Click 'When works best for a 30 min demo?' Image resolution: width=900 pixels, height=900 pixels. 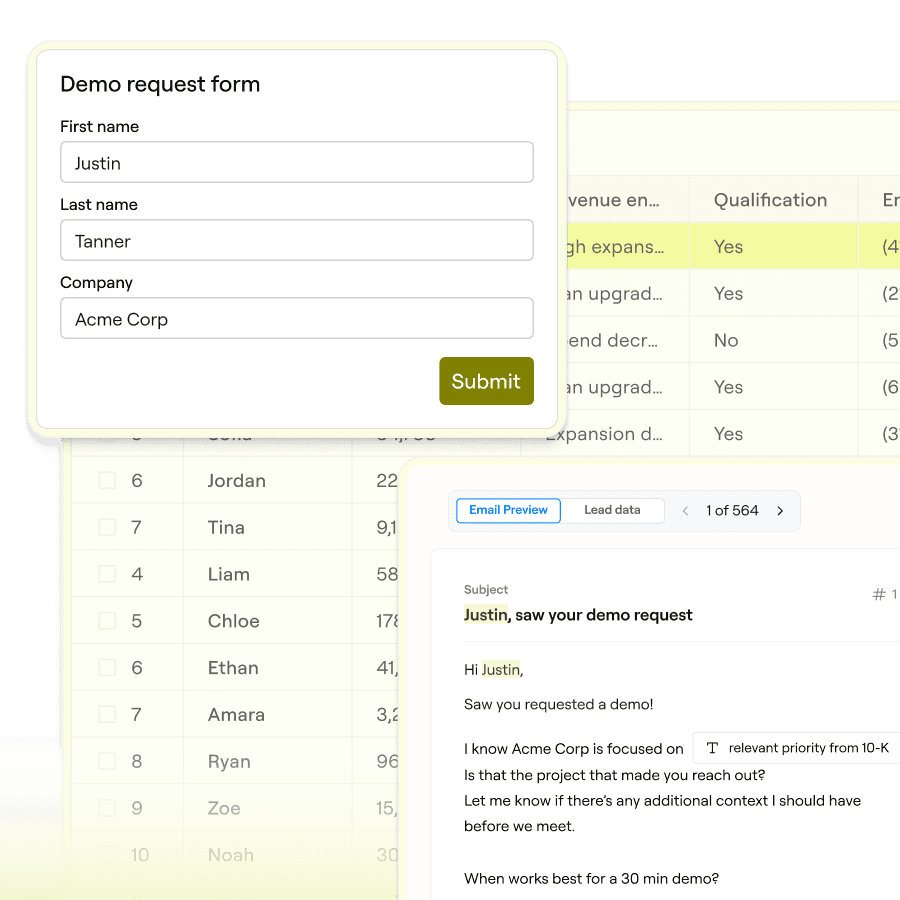click(591, 878)
